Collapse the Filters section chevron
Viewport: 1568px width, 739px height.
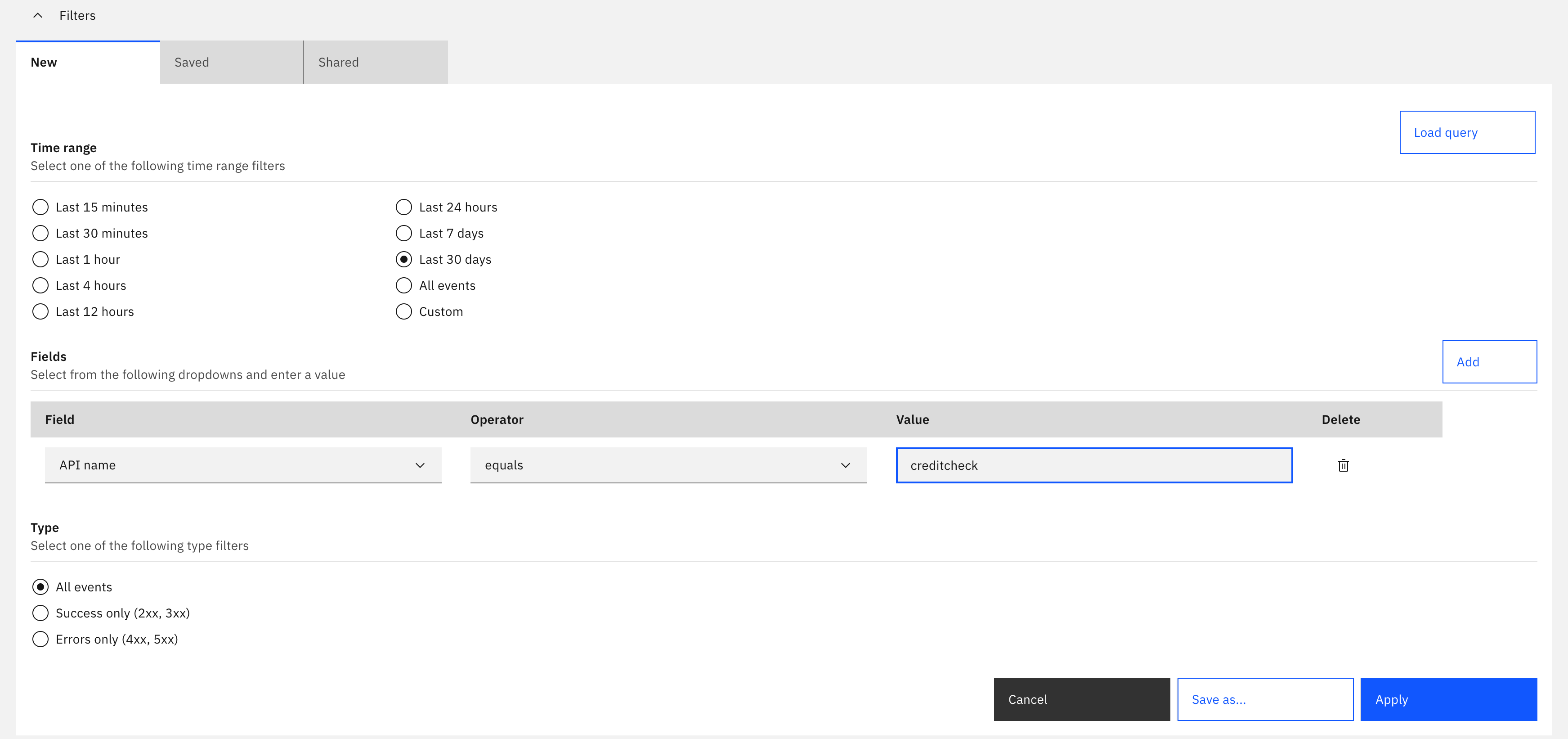click(x=38, y=15)
